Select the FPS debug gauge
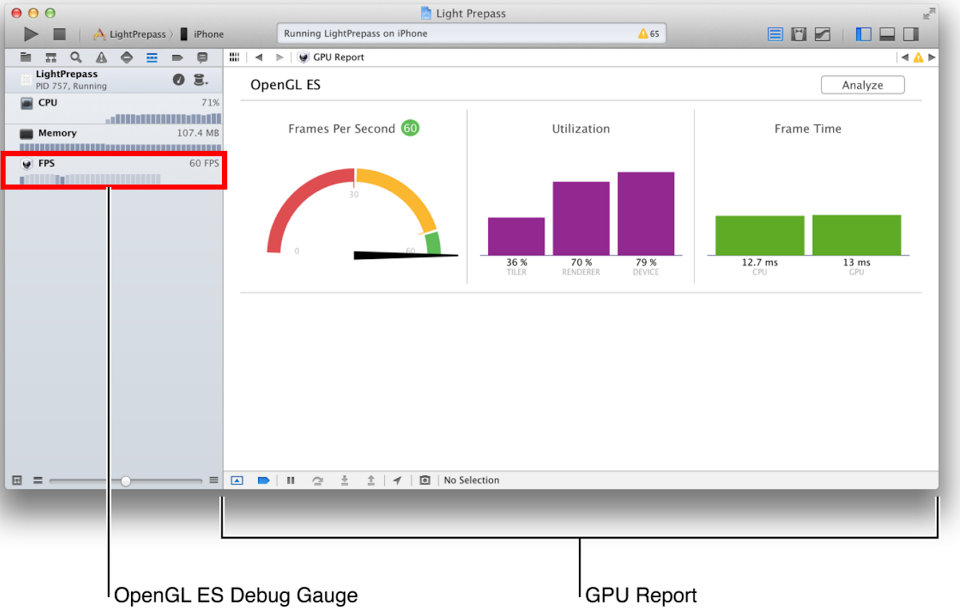This screenshot has height=613, width=960. click(114, 170)
